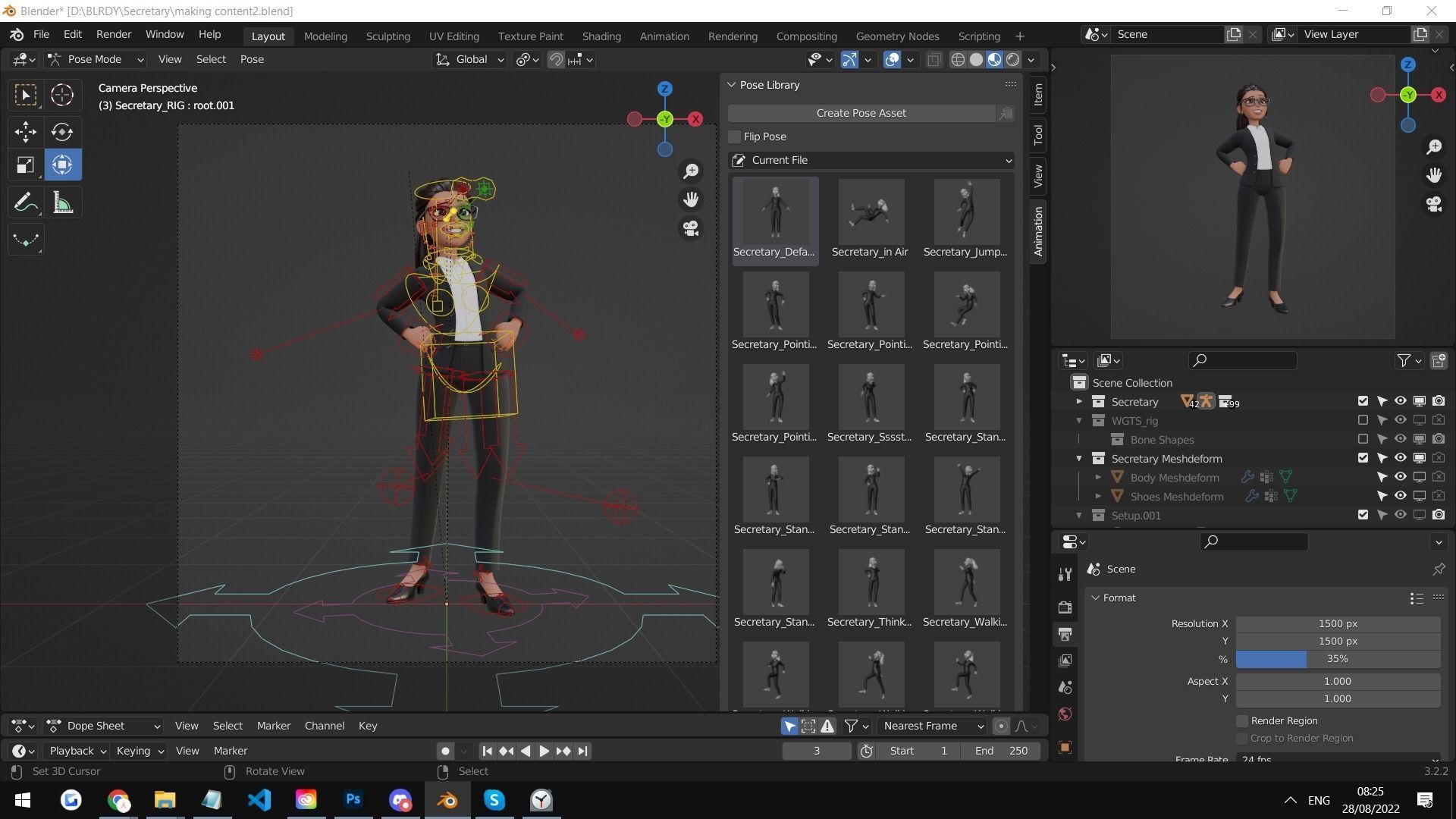1456x819 pixels.
Task: Click the play animation button
Action: (x=544, y=751)
